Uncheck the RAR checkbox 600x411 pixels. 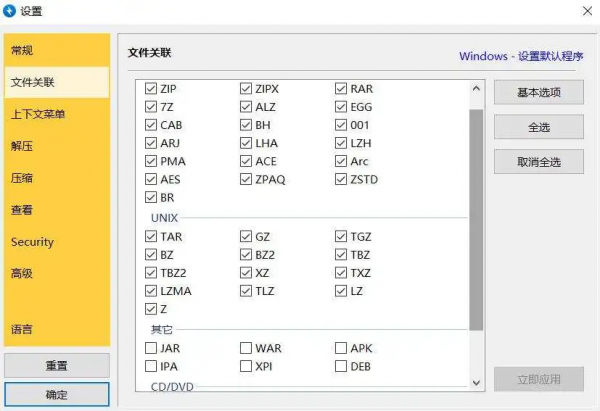pos(341,89)
